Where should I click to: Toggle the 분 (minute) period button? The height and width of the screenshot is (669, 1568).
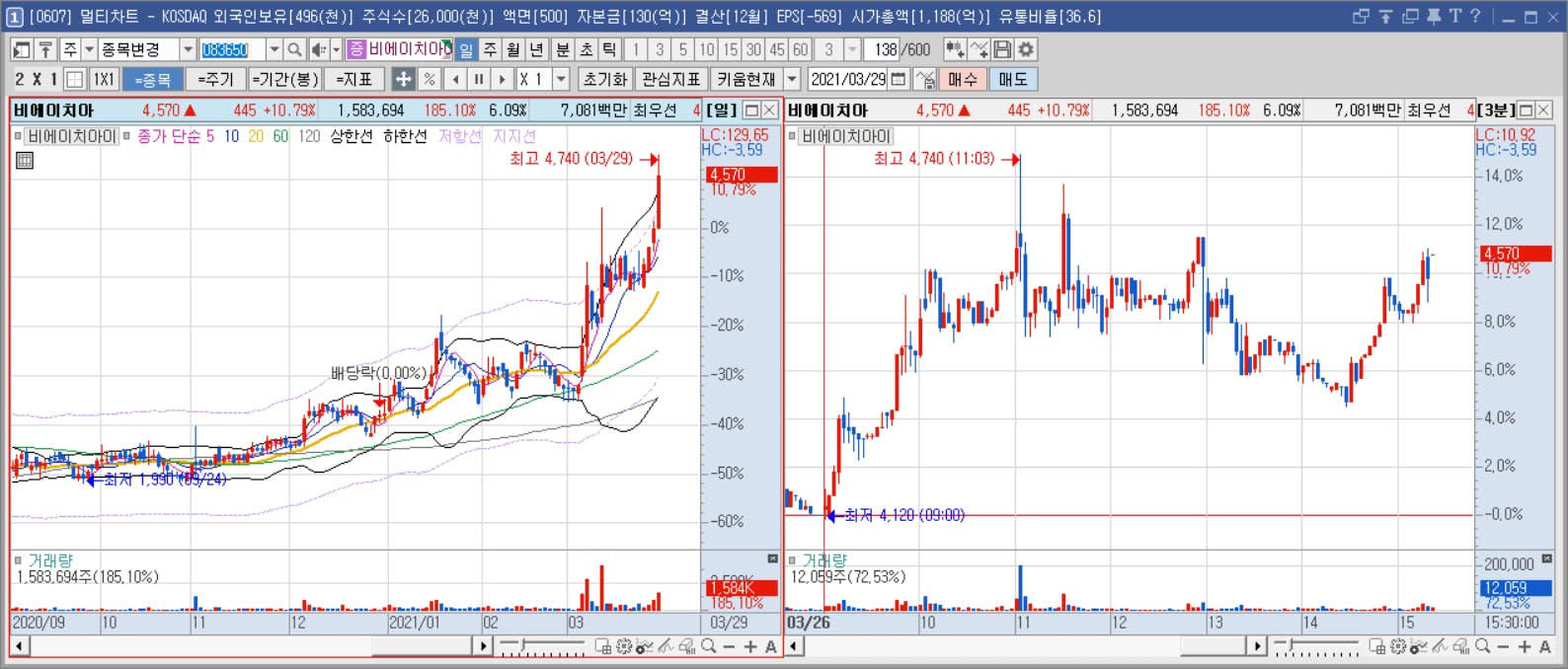tap(562, 49)
